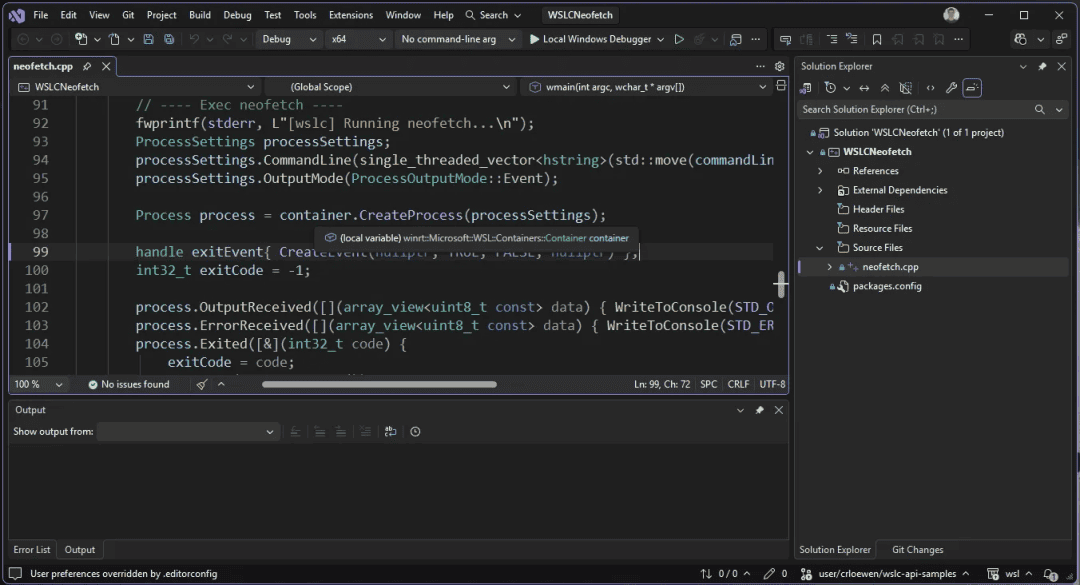Click the Search button in title bar
Screen dimensions: 1080x585
tap(493, 14)
